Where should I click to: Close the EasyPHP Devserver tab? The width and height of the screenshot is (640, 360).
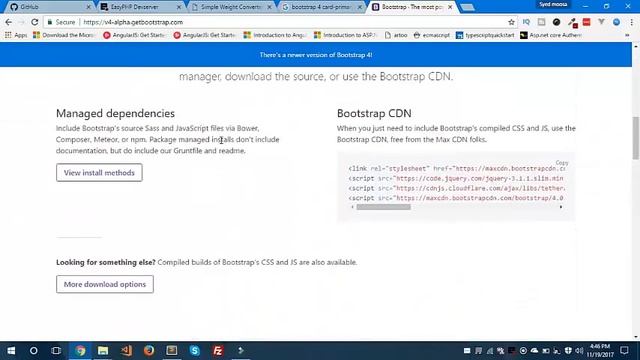pos(179,7)
